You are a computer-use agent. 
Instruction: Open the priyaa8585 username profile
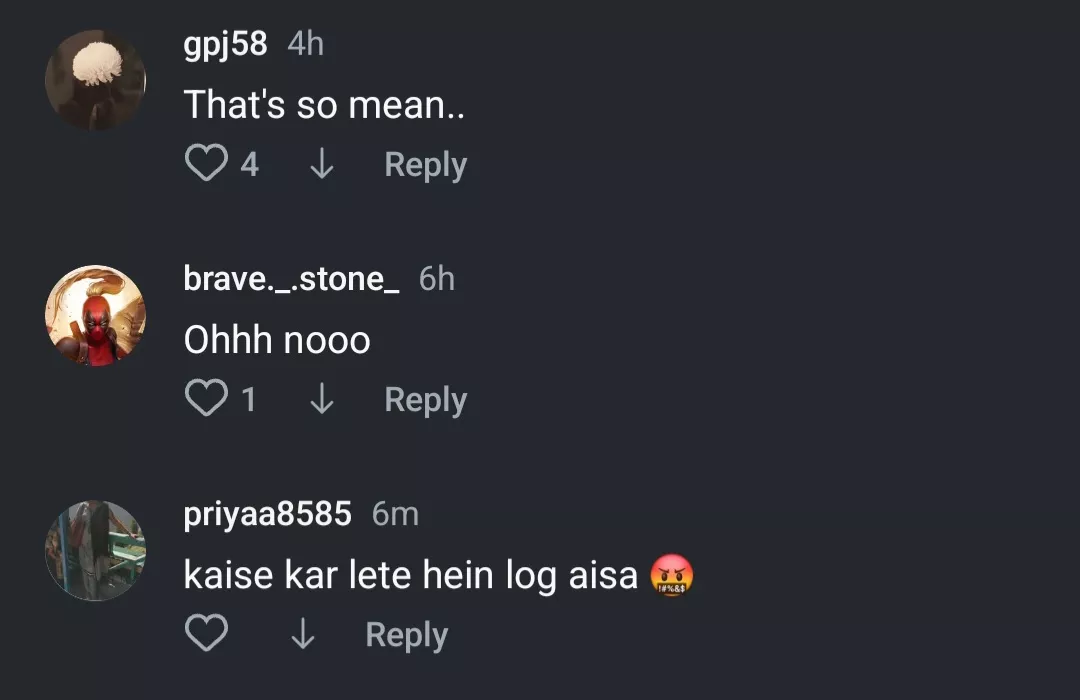[x=267, y=514]
